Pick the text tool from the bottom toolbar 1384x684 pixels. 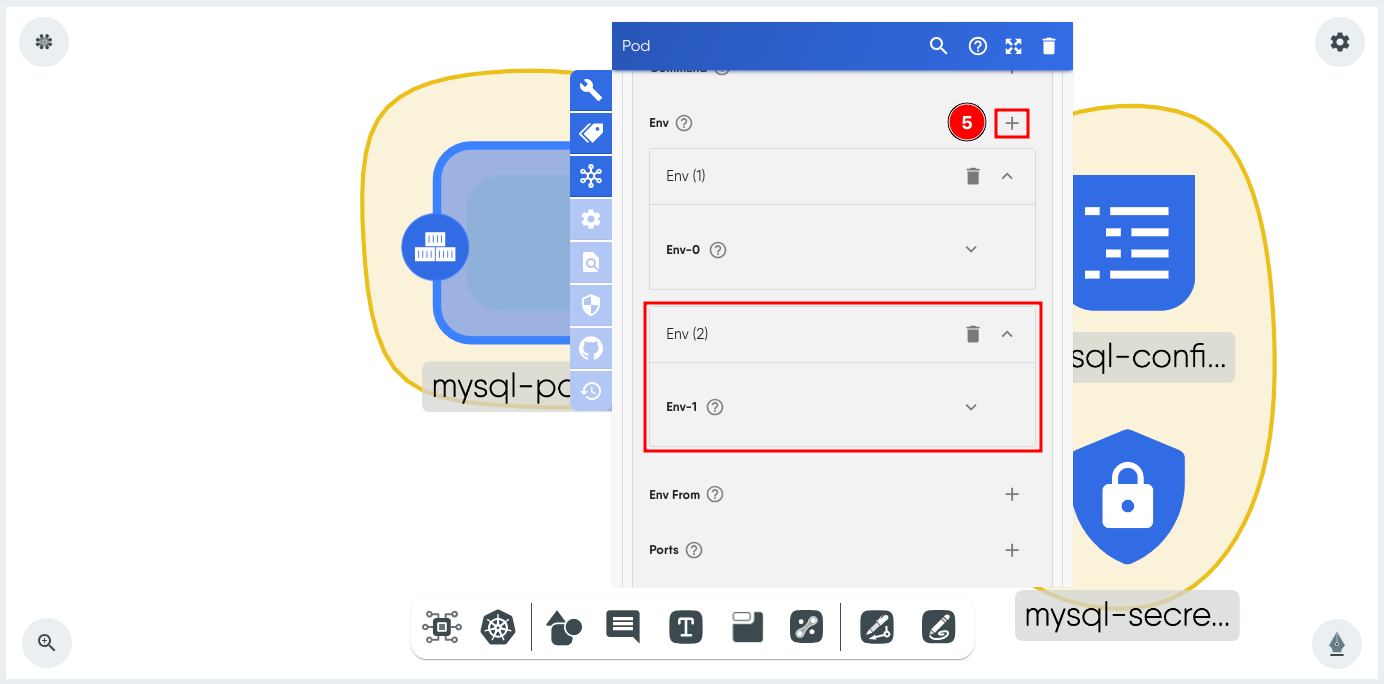[x=685, y=627]
